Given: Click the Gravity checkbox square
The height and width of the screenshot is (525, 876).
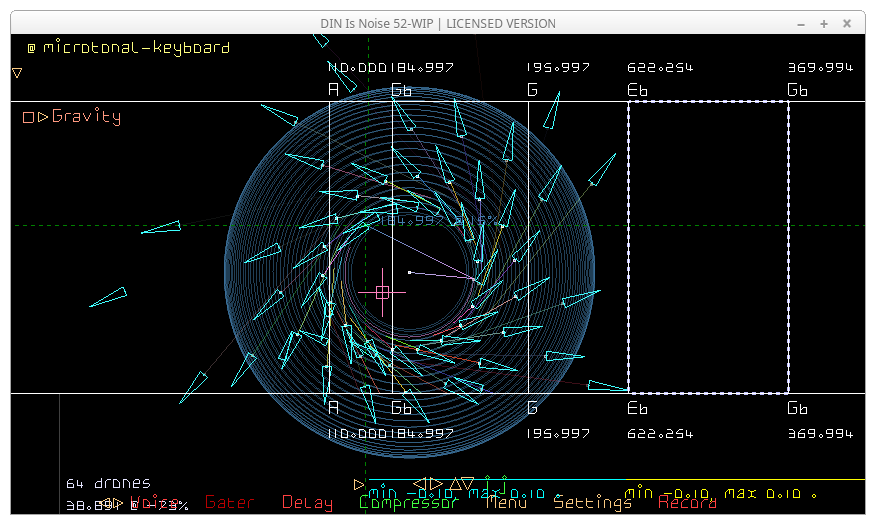Looking at the screenshot, I should (x=28, y=117).
